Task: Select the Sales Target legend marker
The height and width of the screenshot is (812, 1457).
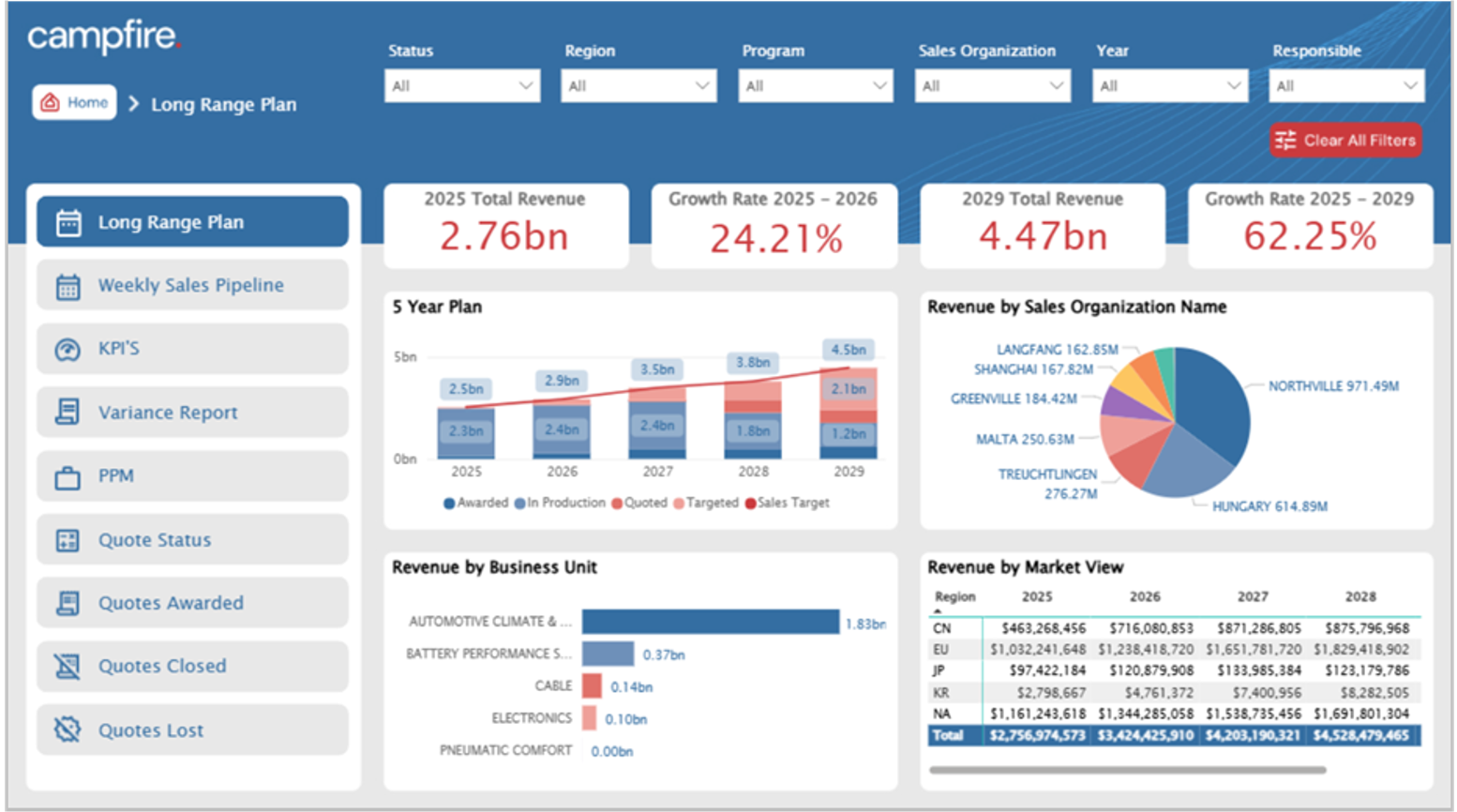Action: 750,504
